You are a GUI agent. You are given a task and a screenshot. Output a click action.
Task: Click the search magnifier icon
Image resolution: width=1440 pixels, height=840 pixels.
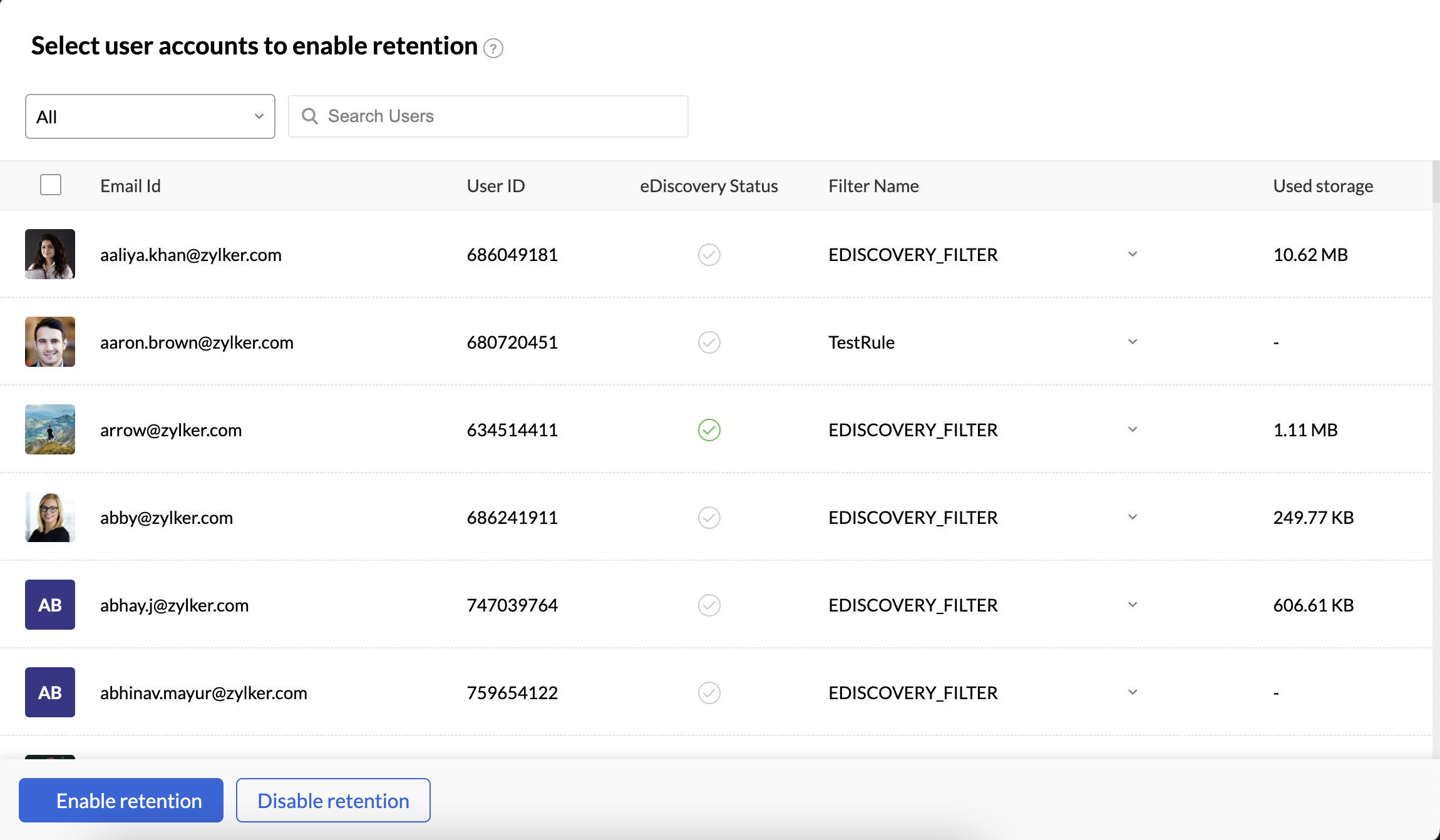pos(311,116)
